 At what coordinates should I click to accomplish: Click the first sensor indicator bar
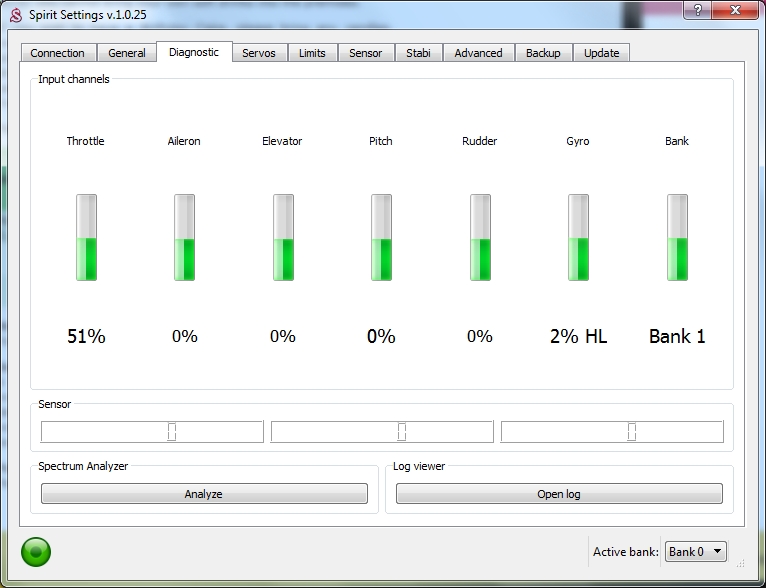point(152,432)
